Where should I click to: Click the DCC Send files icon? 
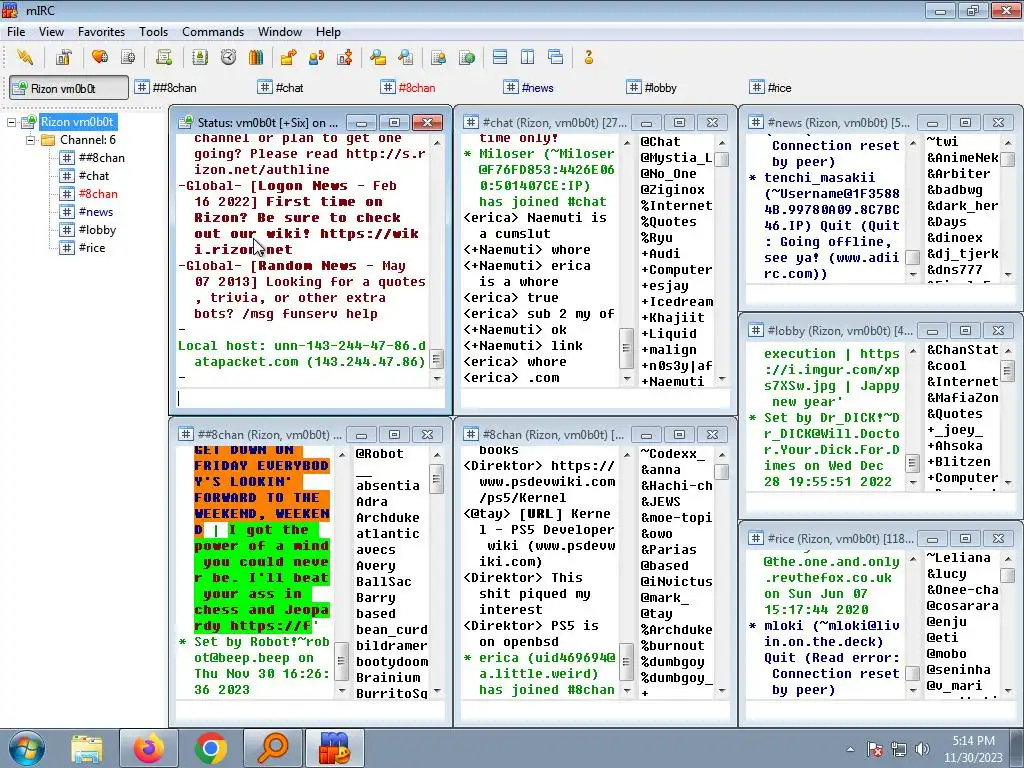point(288,57)
